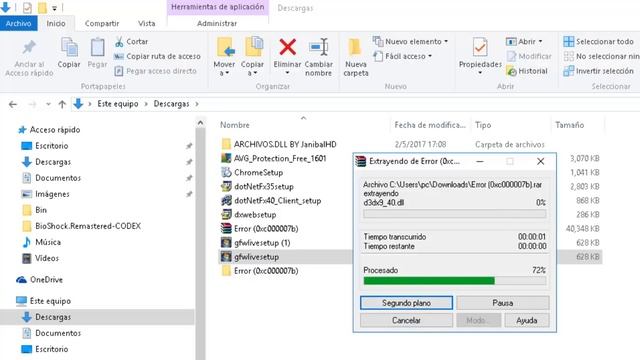The height and width of the screenshot is (360, 640).
Task: Click the Modo... button
Action: pos(478,320)
